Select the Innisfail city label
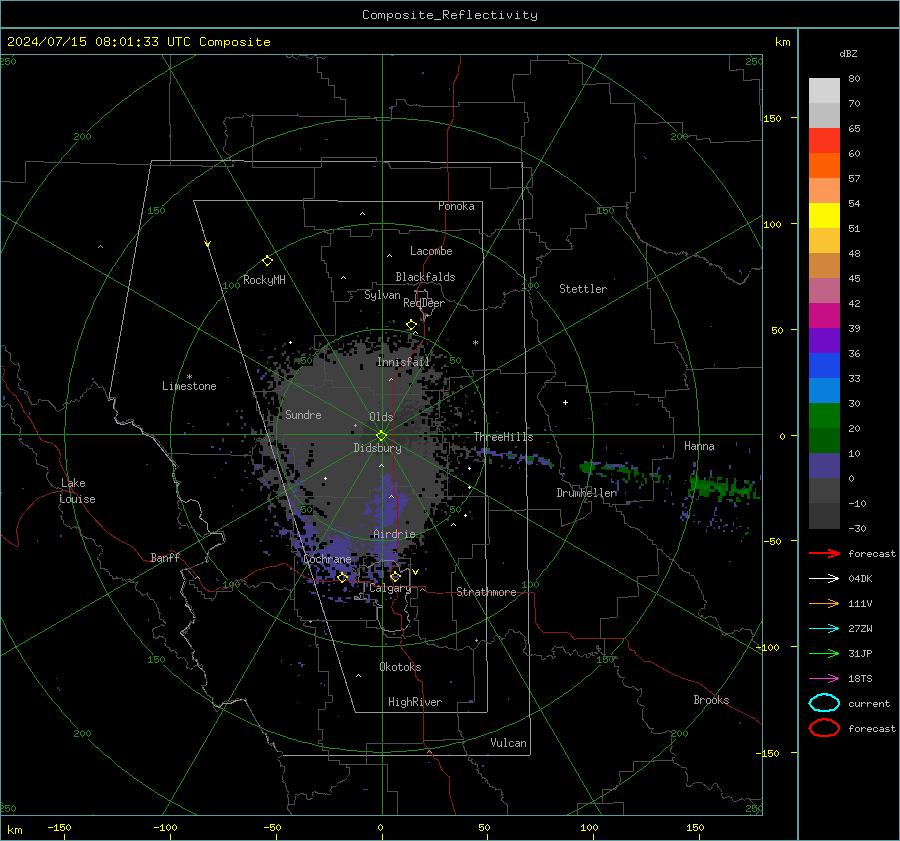 (403, 362)
